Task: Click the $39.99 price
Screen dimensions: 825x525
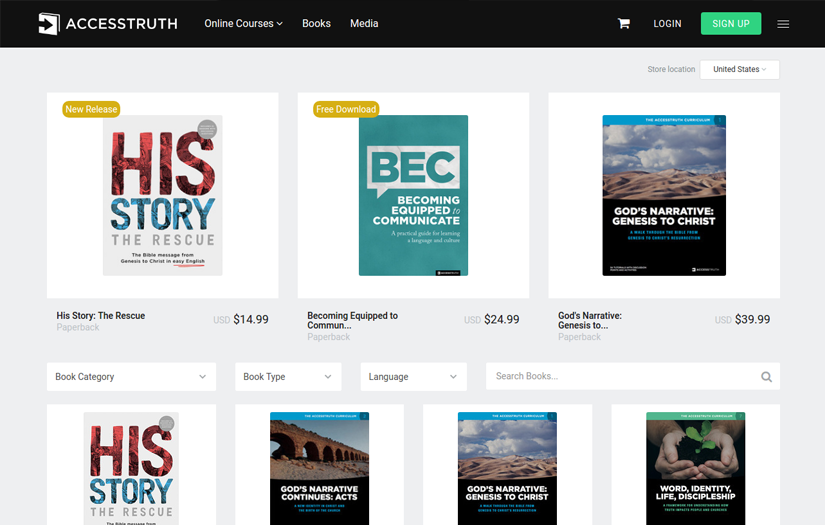Action: pos(752,319)
